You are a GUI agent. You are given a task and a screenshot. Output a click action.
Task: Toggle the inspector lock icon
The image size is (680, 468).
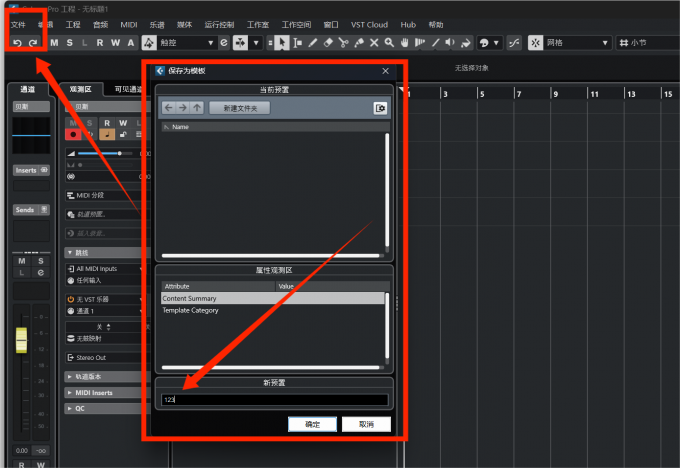pyautogui.click(x=123, y=134)
